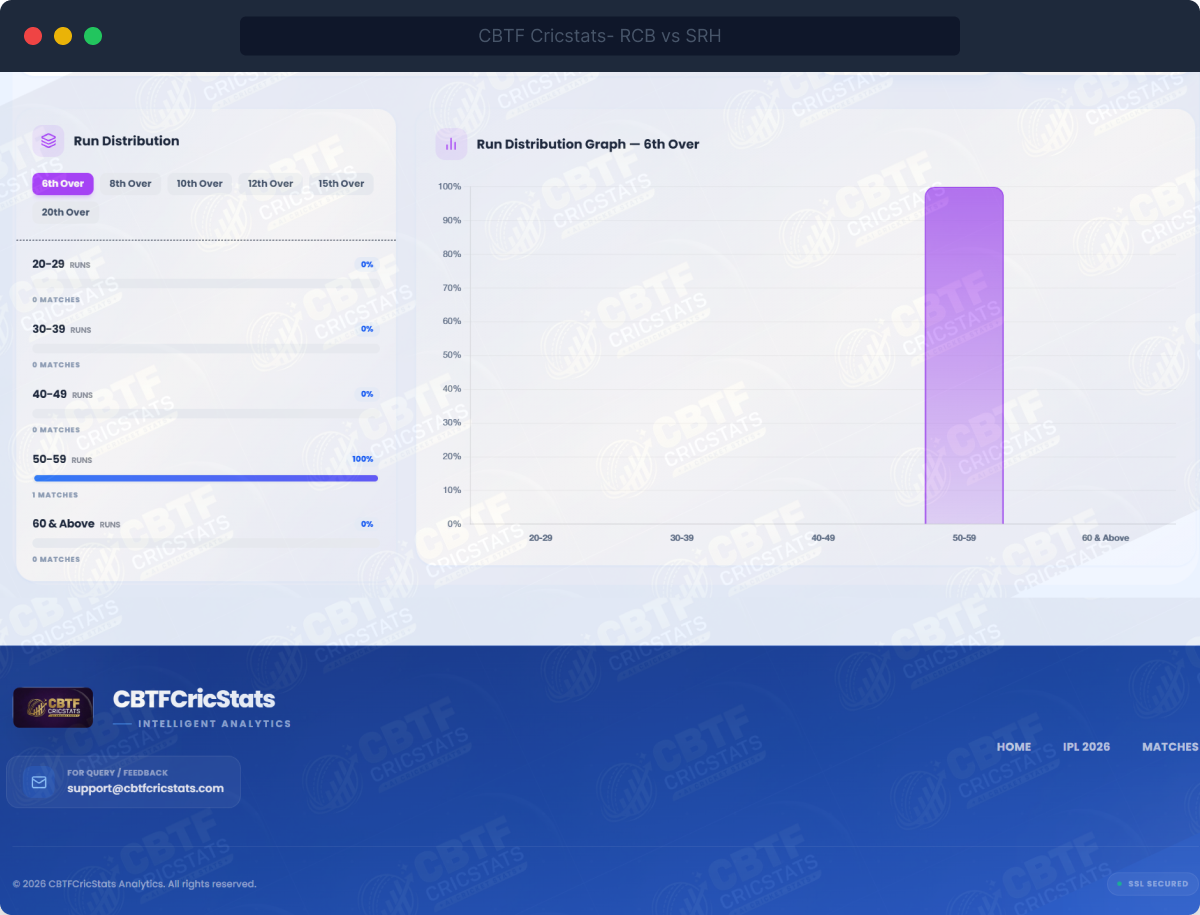1200x915 pixels.
Task: Open the 15th Over tab
Action: coord(341,184)
